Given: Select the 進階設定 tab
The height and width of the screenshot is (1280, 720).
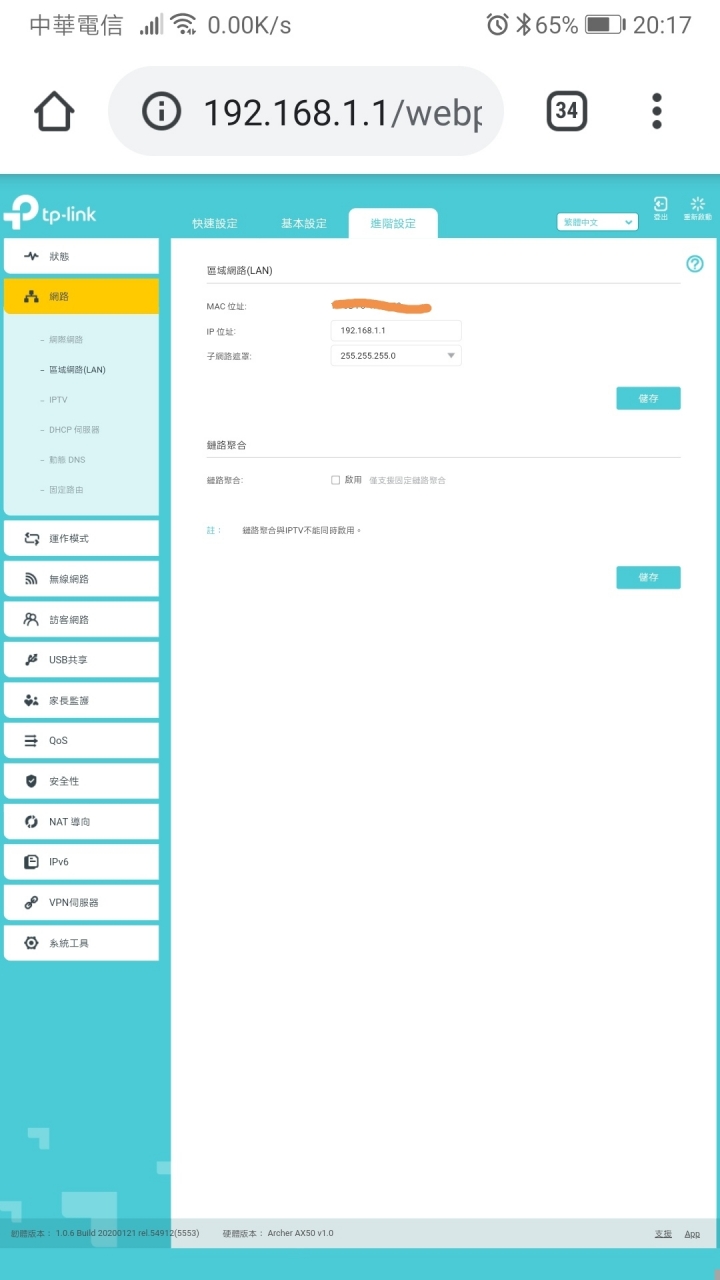Looking at the screenshot, I should coord(393,223).
